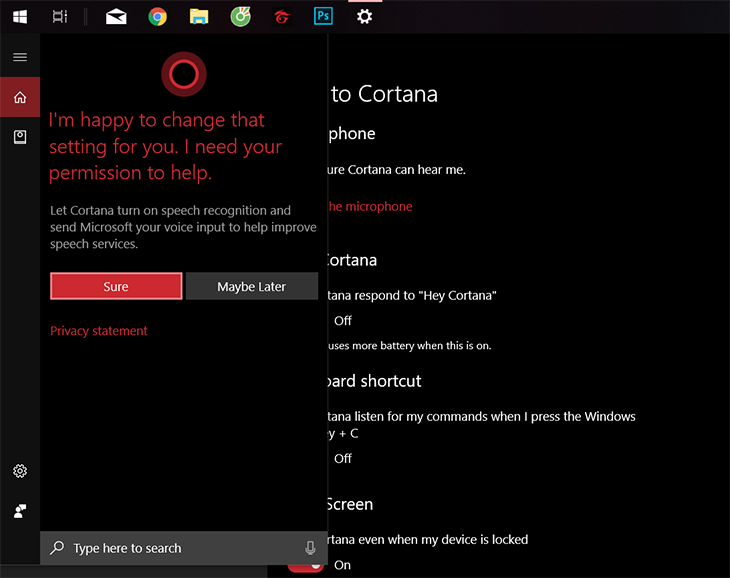Click the 'to Cortana' settings heading
Screen dimensions: 730x578
pyautogui.click(x=384, y=94)
